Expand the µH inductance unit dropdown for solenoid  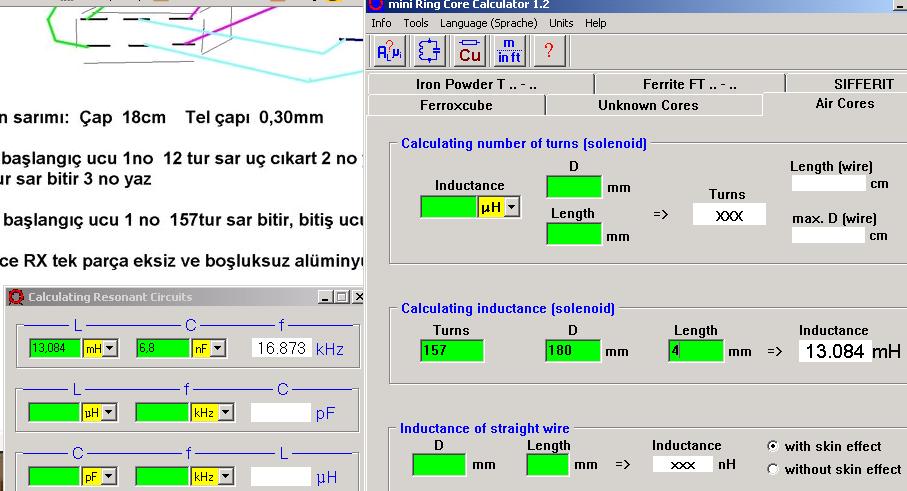tap(513, 207)
